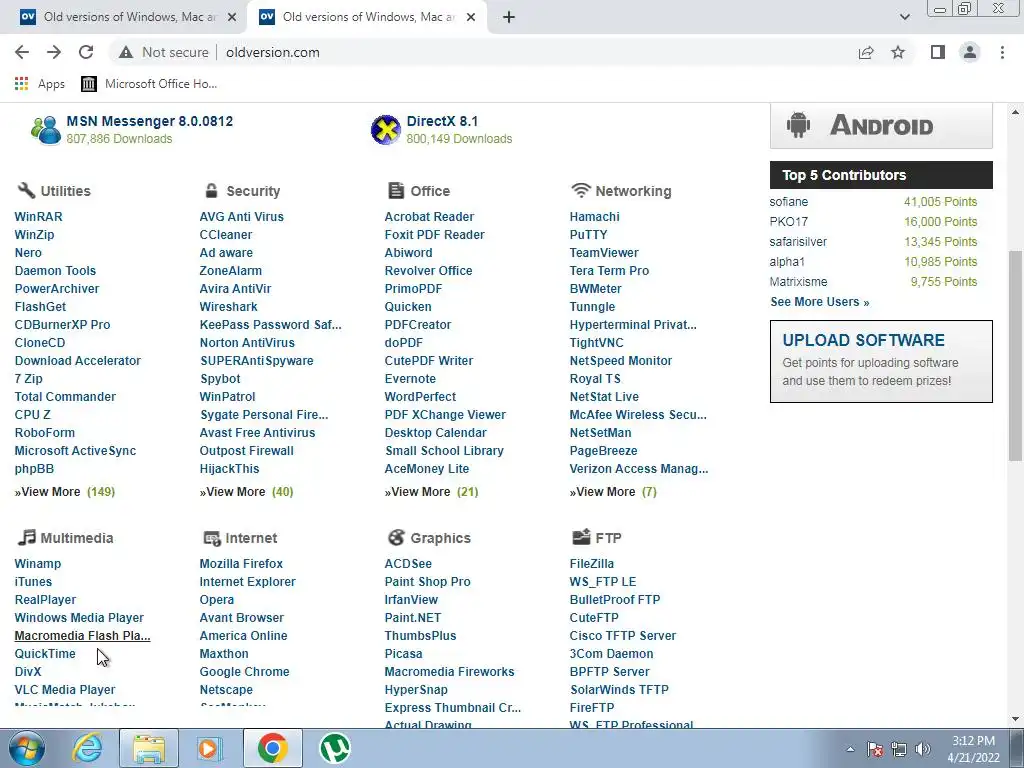The width and height of the screenshot is (1024, 768).
Task: Open the Windows Start button
Action: tap(26, 748)
